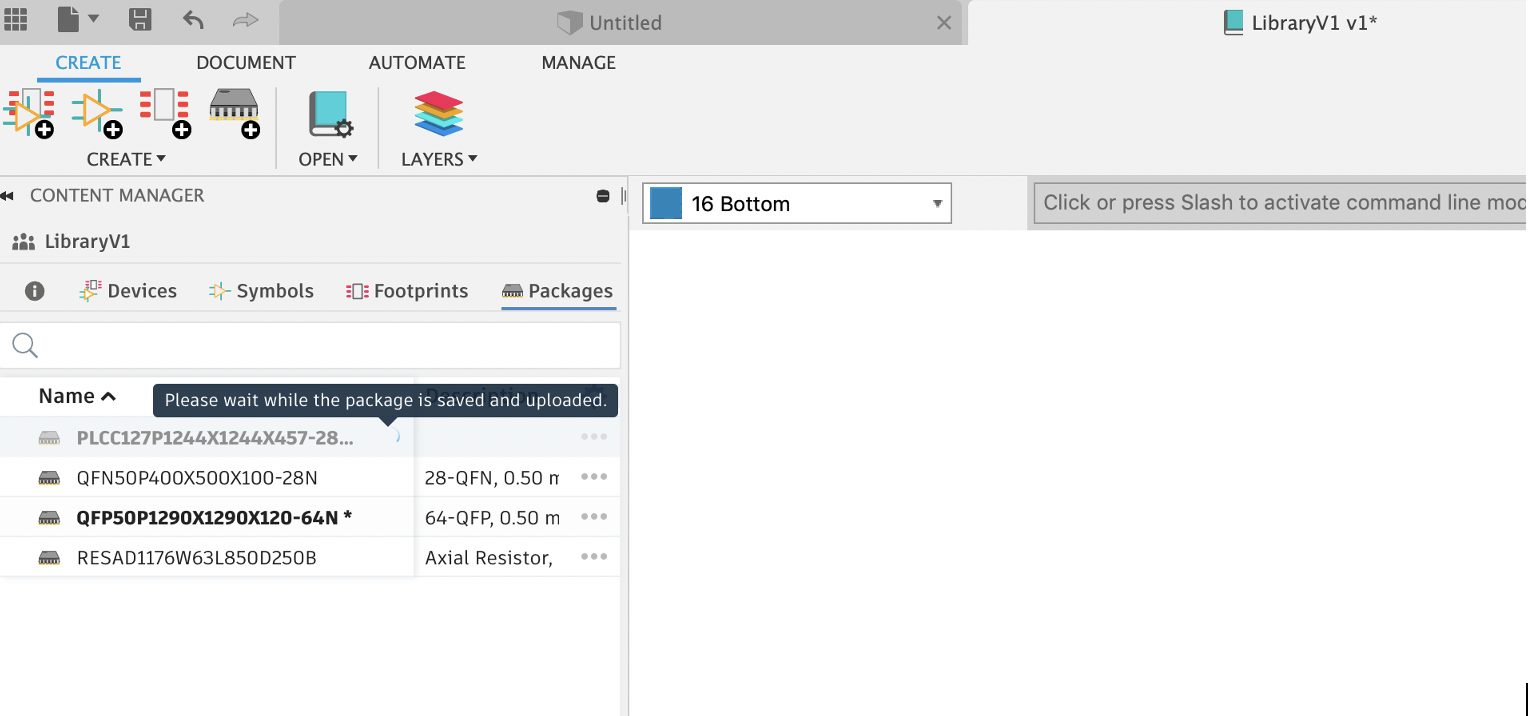Click the New Package icon
The width and height of the screenshot is (1528, 716).
coord(235,112)
